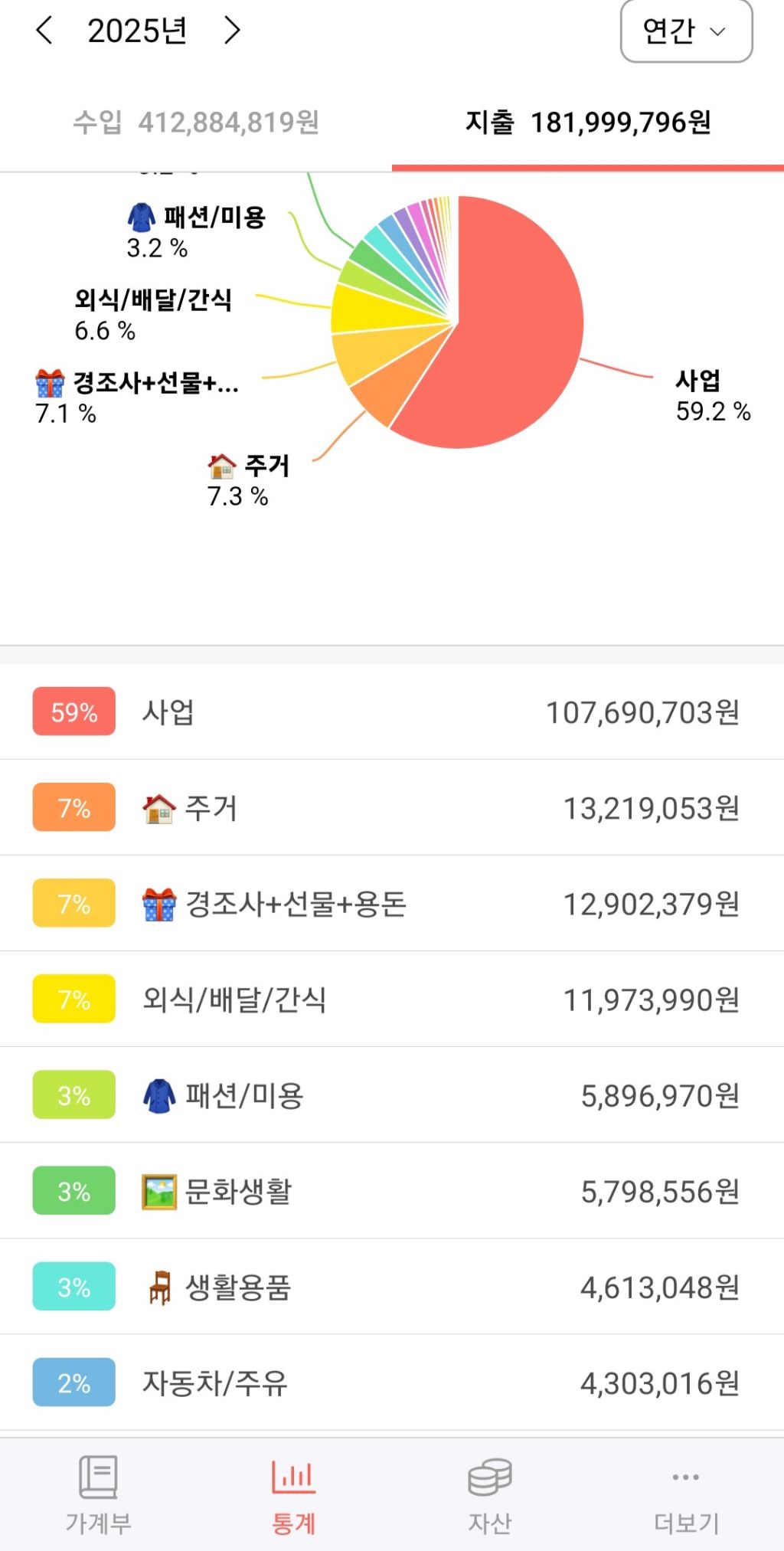Viewport: 784px width, 1551px height.
Task: Open the 통계 statistics chart icon
Action: tap(293, 1477)
